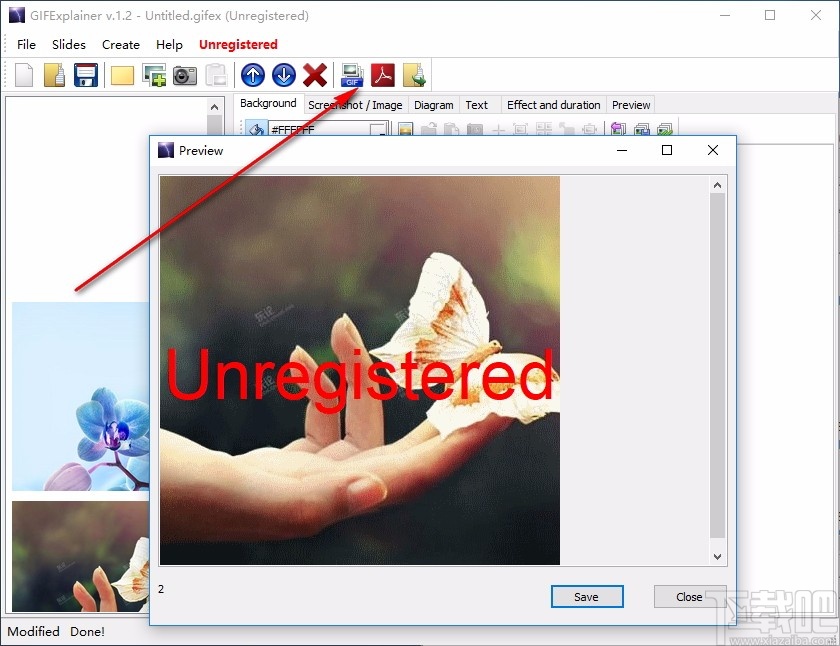Maximize the main GIFExplainer window
This screenshot has height=646, width=840.
[770, 16]
